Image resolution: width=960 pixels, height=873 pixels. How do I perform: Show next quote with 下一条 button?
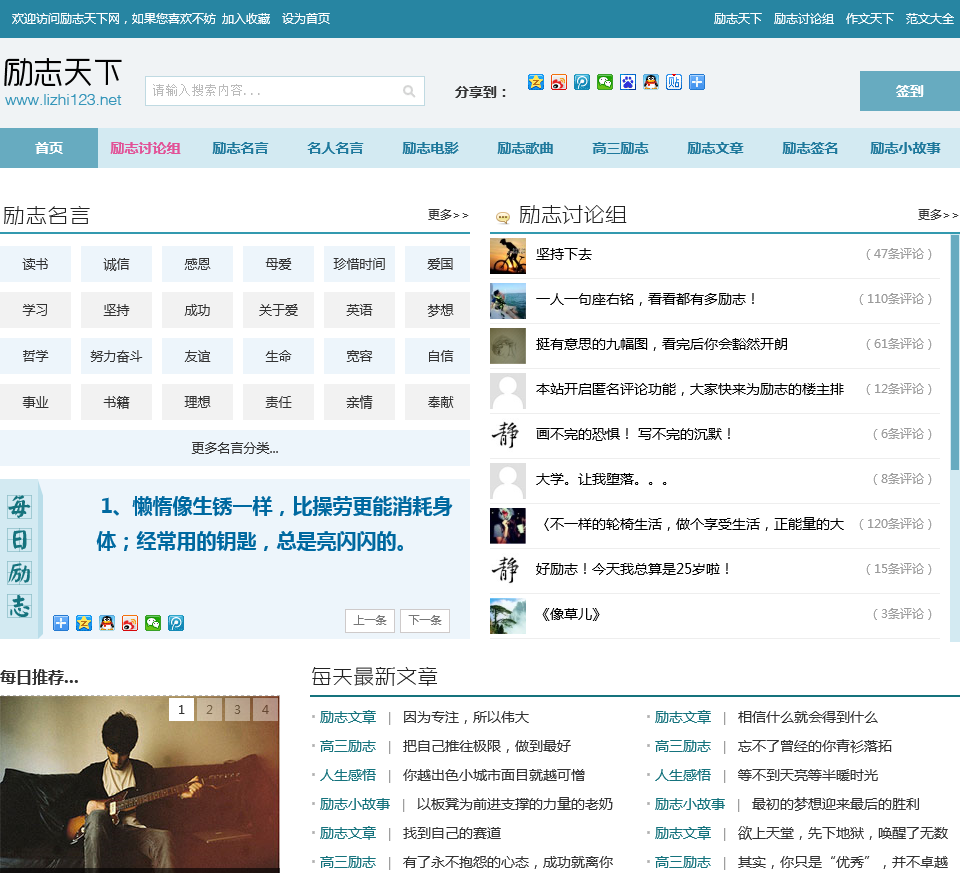424,621
